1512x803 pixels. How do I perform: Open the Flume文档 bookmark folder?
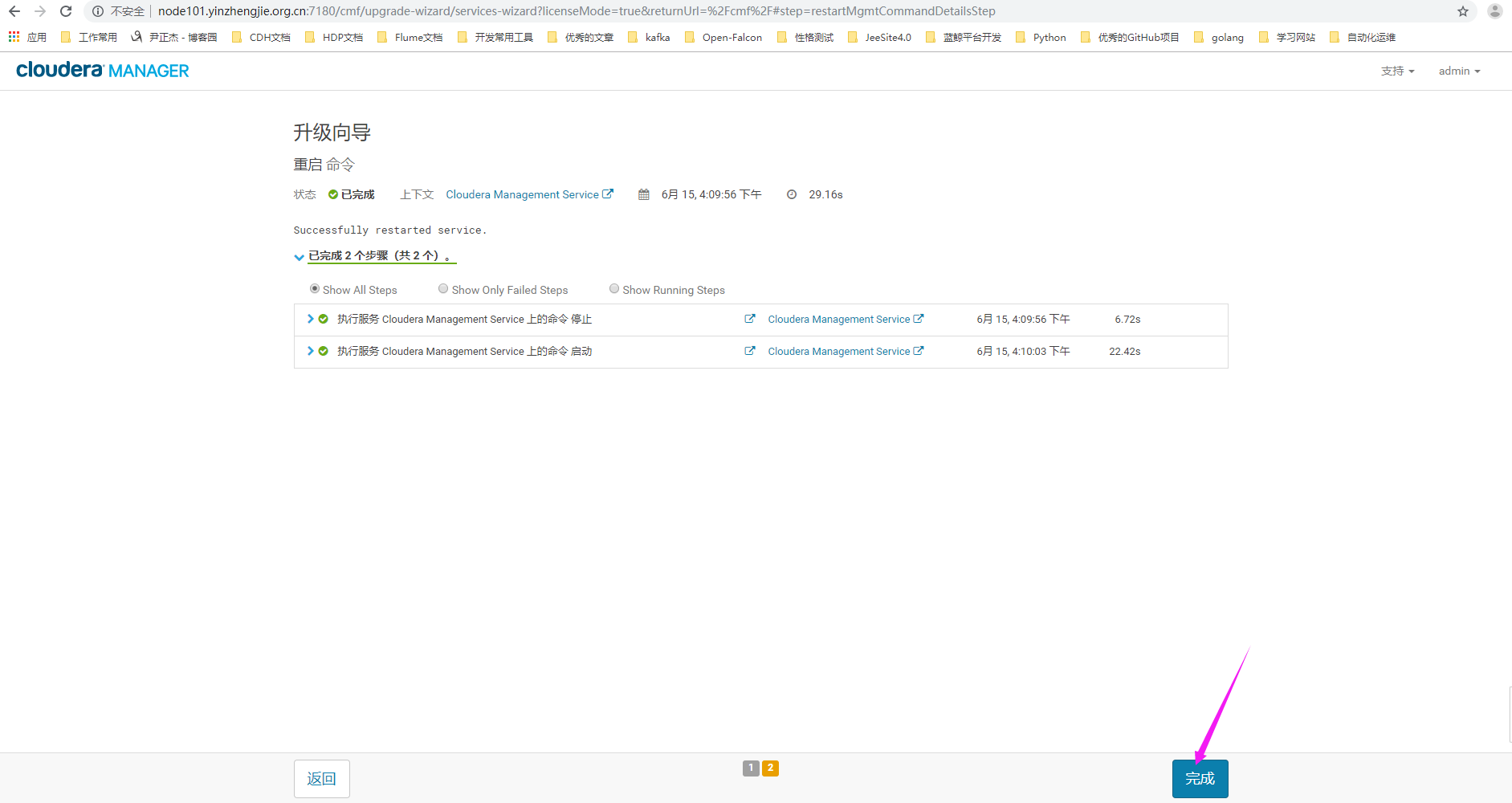[x=410, y=37]
